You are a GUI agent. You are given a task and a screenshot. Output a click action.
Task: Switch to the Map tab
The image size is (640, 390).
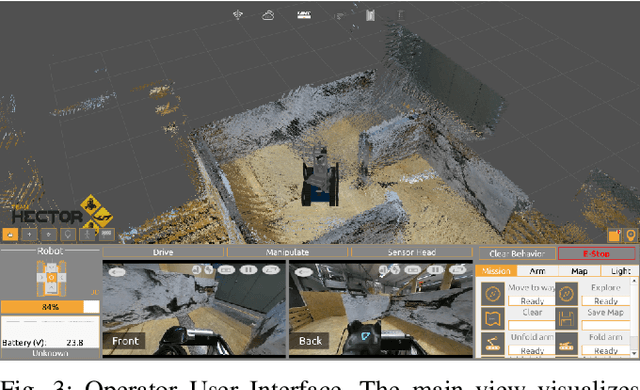579,271
